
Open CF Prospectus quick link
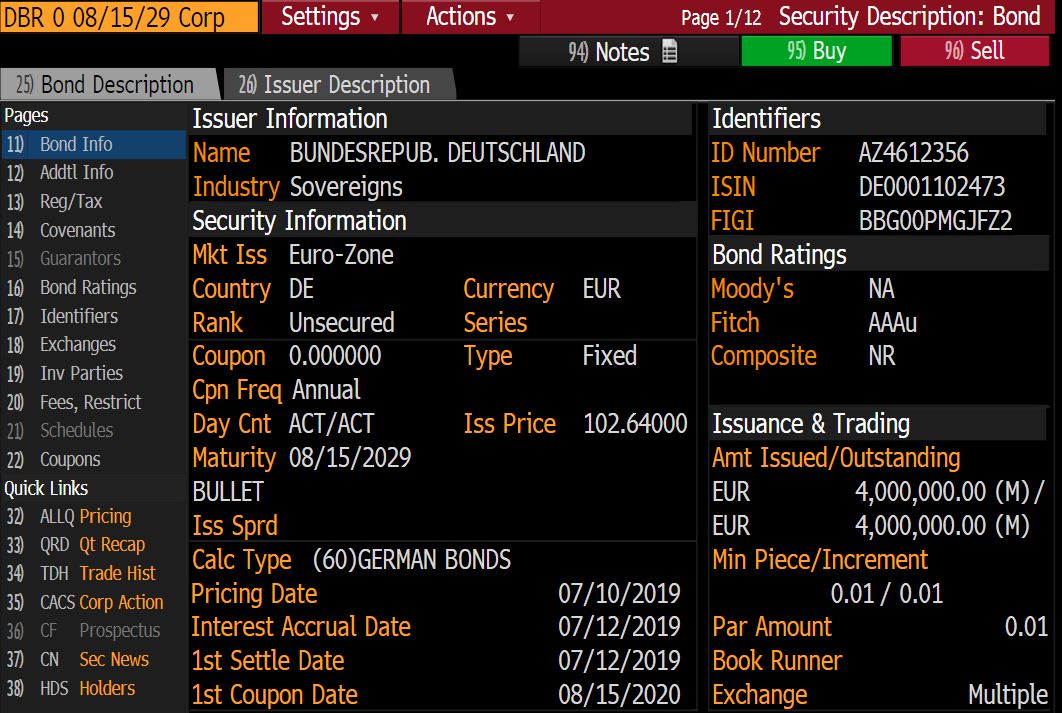tap(93, 631)
